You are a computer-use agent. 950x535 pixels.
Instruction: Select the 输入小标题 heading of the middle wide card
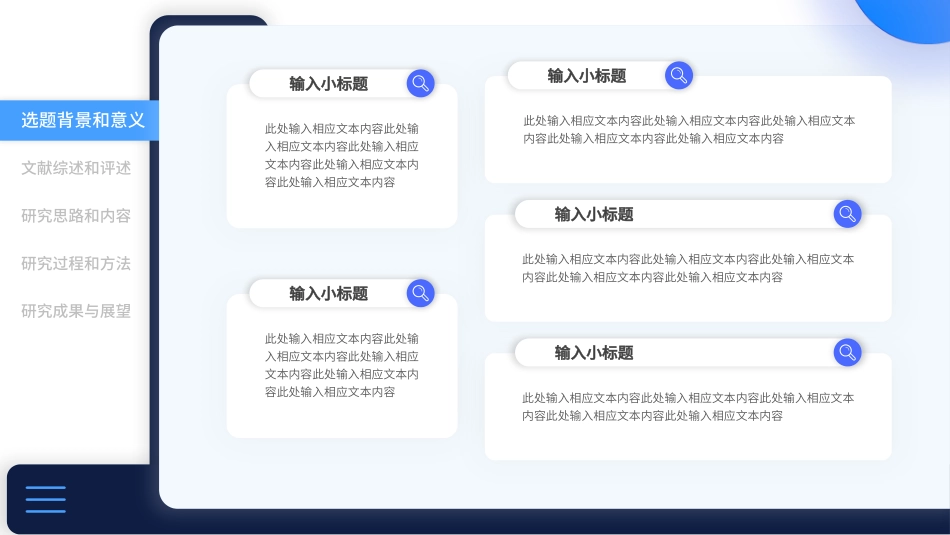(x=594, y=214)
